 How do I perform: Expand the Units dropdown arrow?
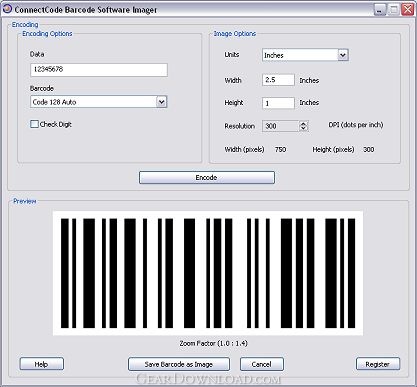click(343, 55)
